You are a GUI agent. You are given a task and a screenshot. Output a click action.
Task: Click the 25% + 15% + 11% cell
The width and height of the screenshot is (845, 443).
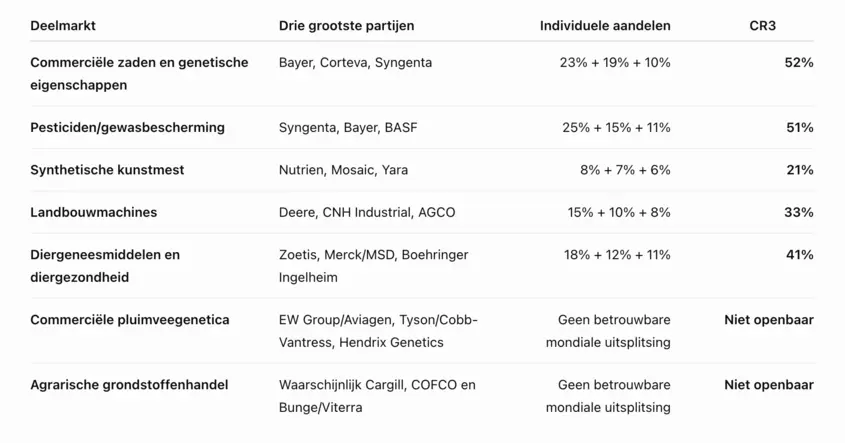617,128
